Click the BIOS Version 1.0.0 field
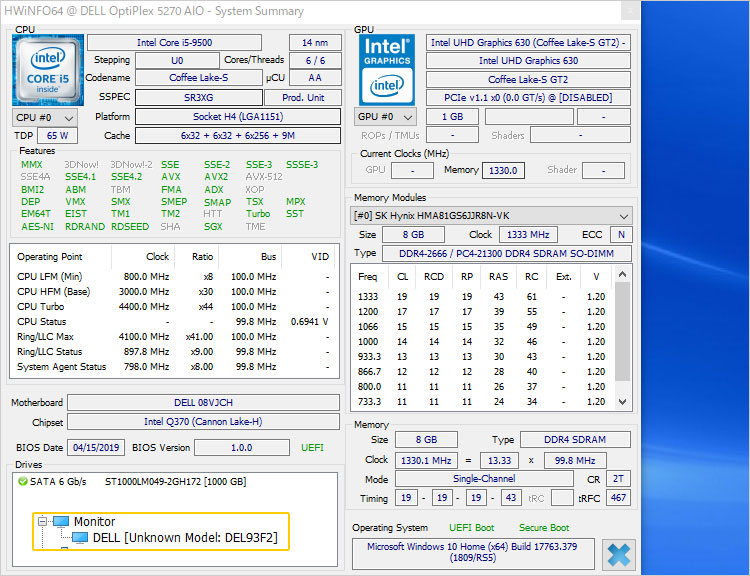This screenshot has height=576, width=750. 242,448
